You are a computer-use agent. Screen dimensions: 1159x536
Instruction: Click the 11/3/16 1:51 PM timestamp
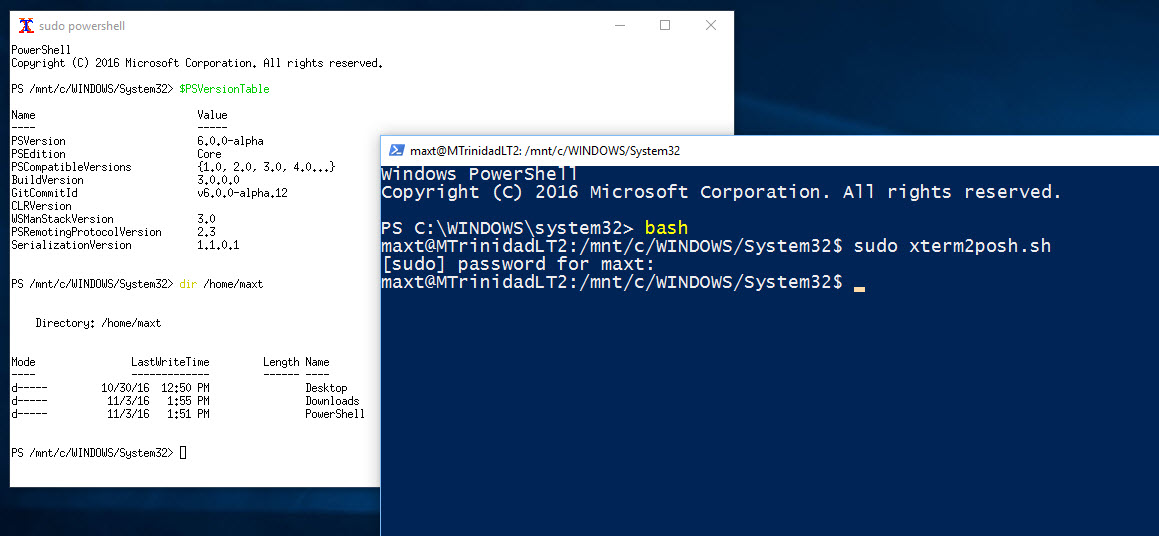(x=158, y=414)
